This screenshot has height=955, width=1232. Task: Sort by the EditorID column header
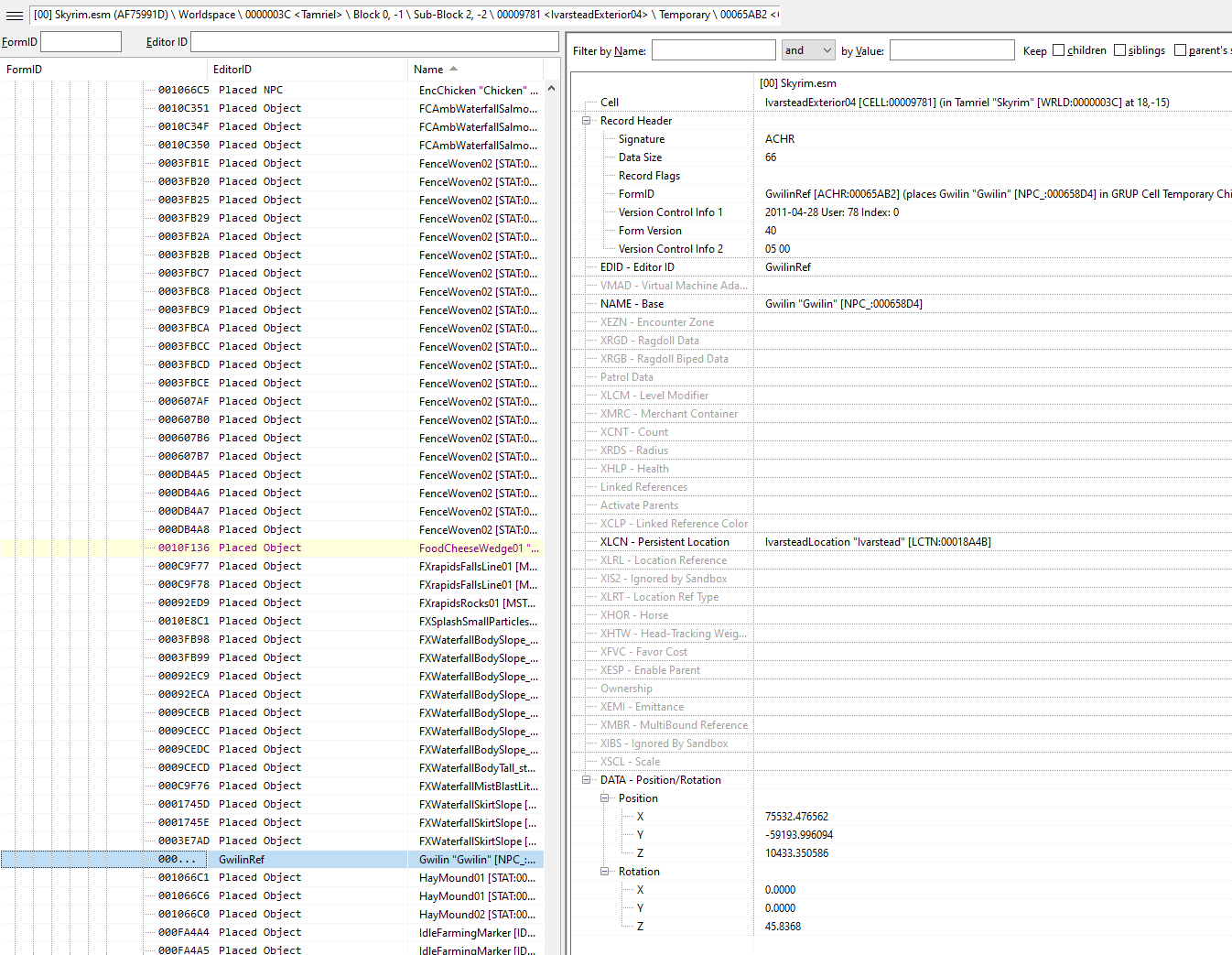coord(307,70)
